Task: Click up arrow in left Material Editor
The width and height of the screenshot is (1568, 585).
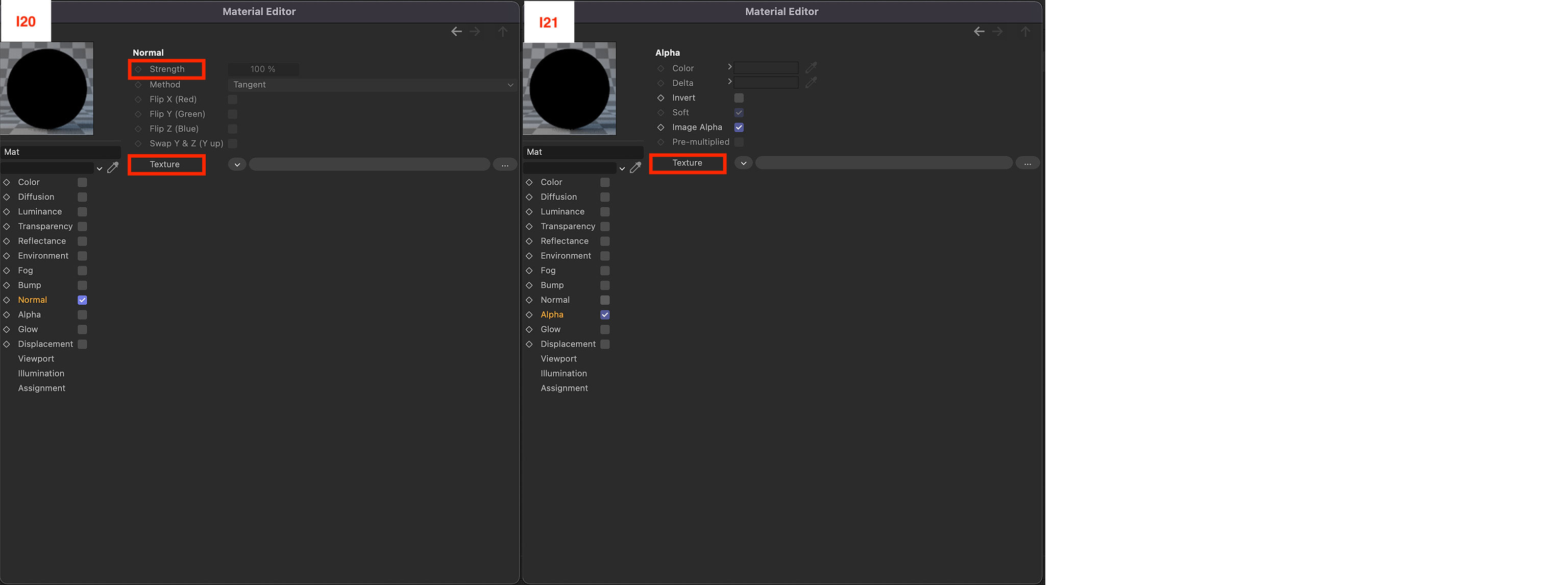Action: click(503, 32)
